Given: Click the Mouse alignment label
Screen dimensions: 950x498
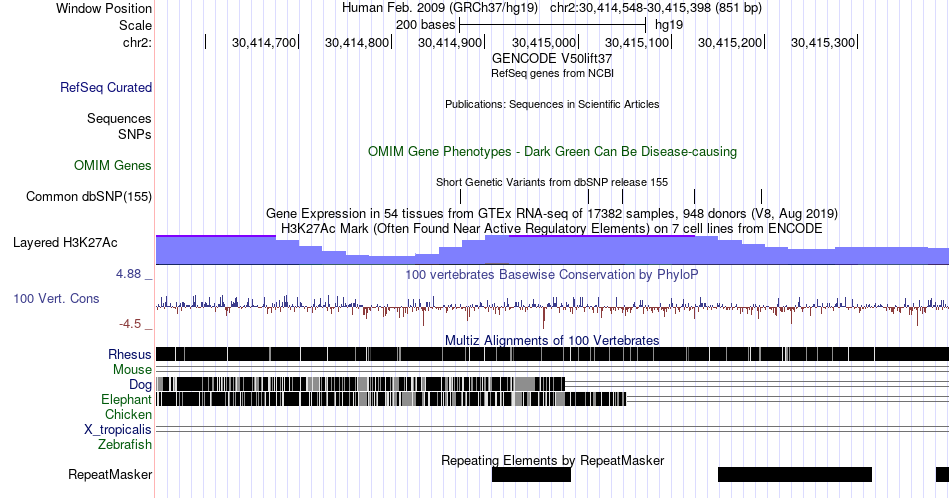Looking at the screenshot, I should click(132, 370).
